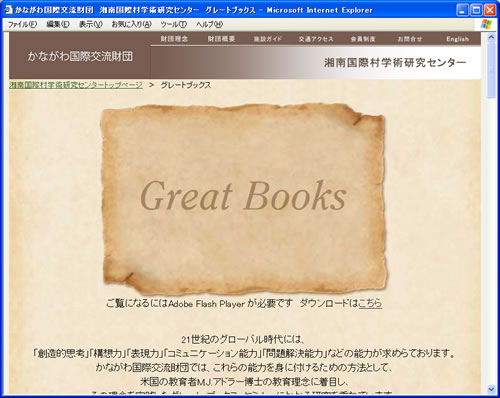Open the お気に入り(A) menu
The width and height of the screenshot is (500, 398).
(x=131, y=24)
